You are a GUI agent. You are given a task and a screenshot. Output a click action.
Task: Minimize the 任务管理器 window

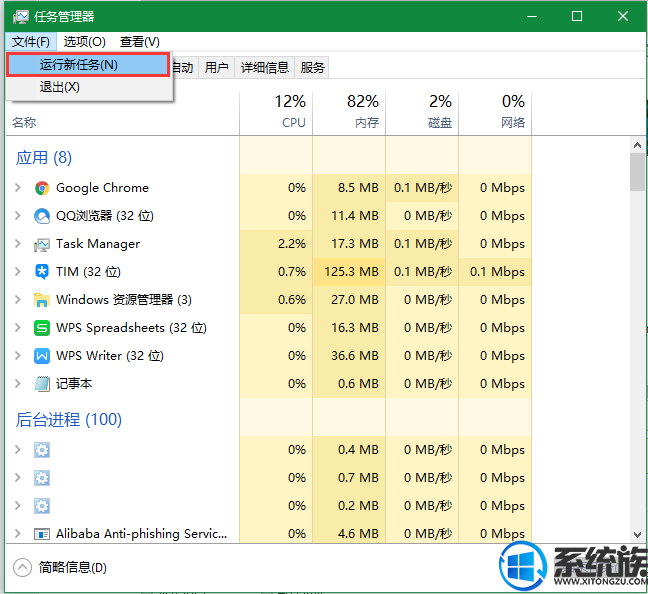click(x=532, y=17)
